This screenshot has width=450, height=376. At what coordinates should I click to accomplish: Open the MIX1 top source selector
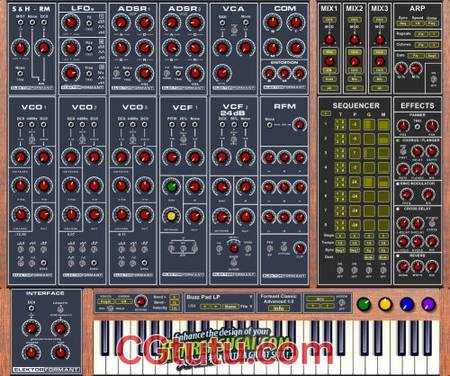[x=329, y=20]
